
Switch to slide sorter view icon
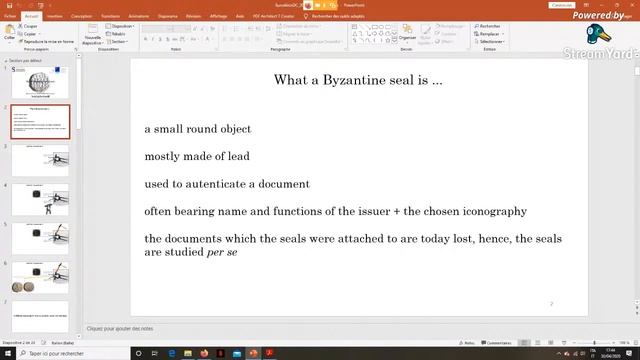coord(538,343)
